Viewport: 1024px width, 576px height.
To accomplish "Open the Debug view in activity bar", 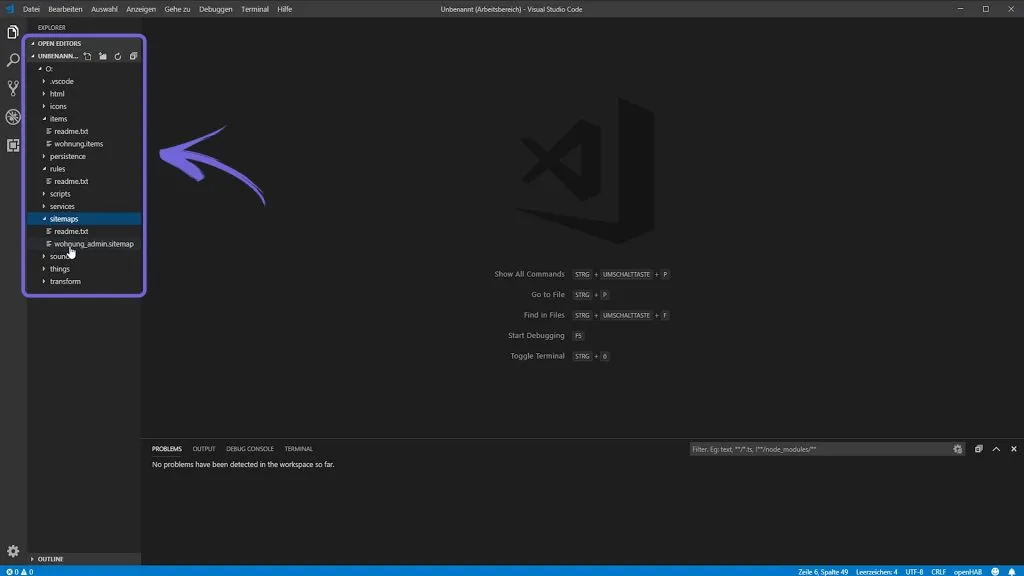I will [12, 117].
